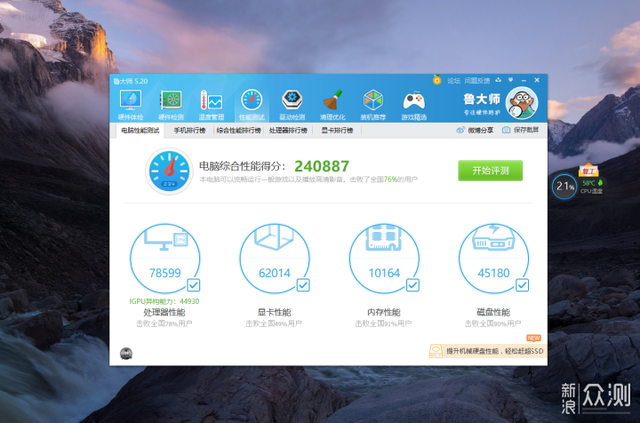Open 游戏精选 gamepad icon
Screen dimensions: 640x423
[x=414, y=105]
